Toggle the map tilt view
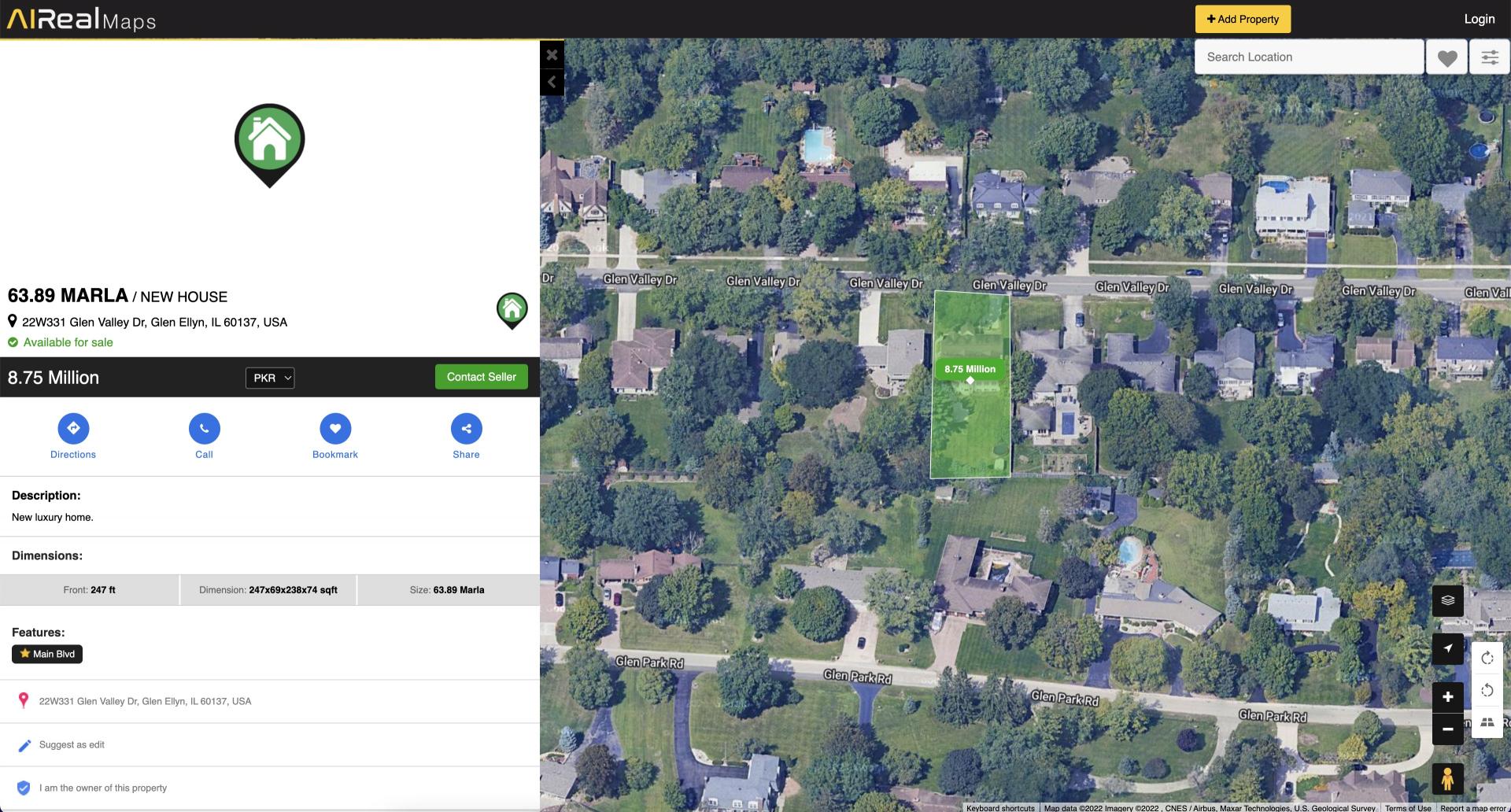Viewport: 1511px width, 812px height. click(1487, 722)
